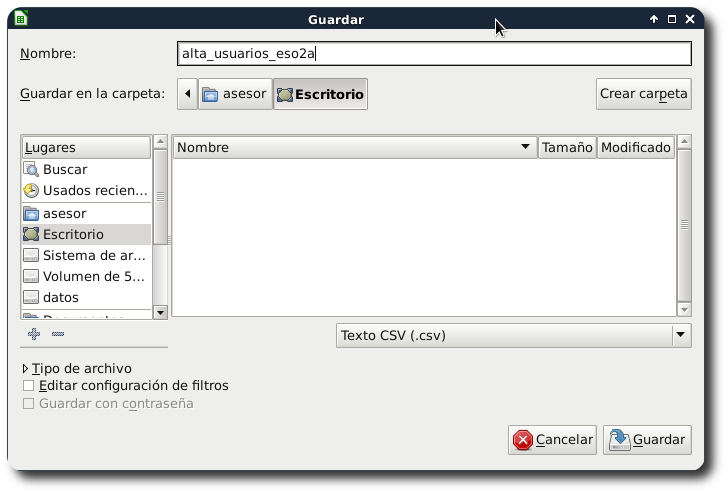This screenshot has width=728, height=494.
Task: Click file list scrollbar up arrow
Action: point(684,141)
